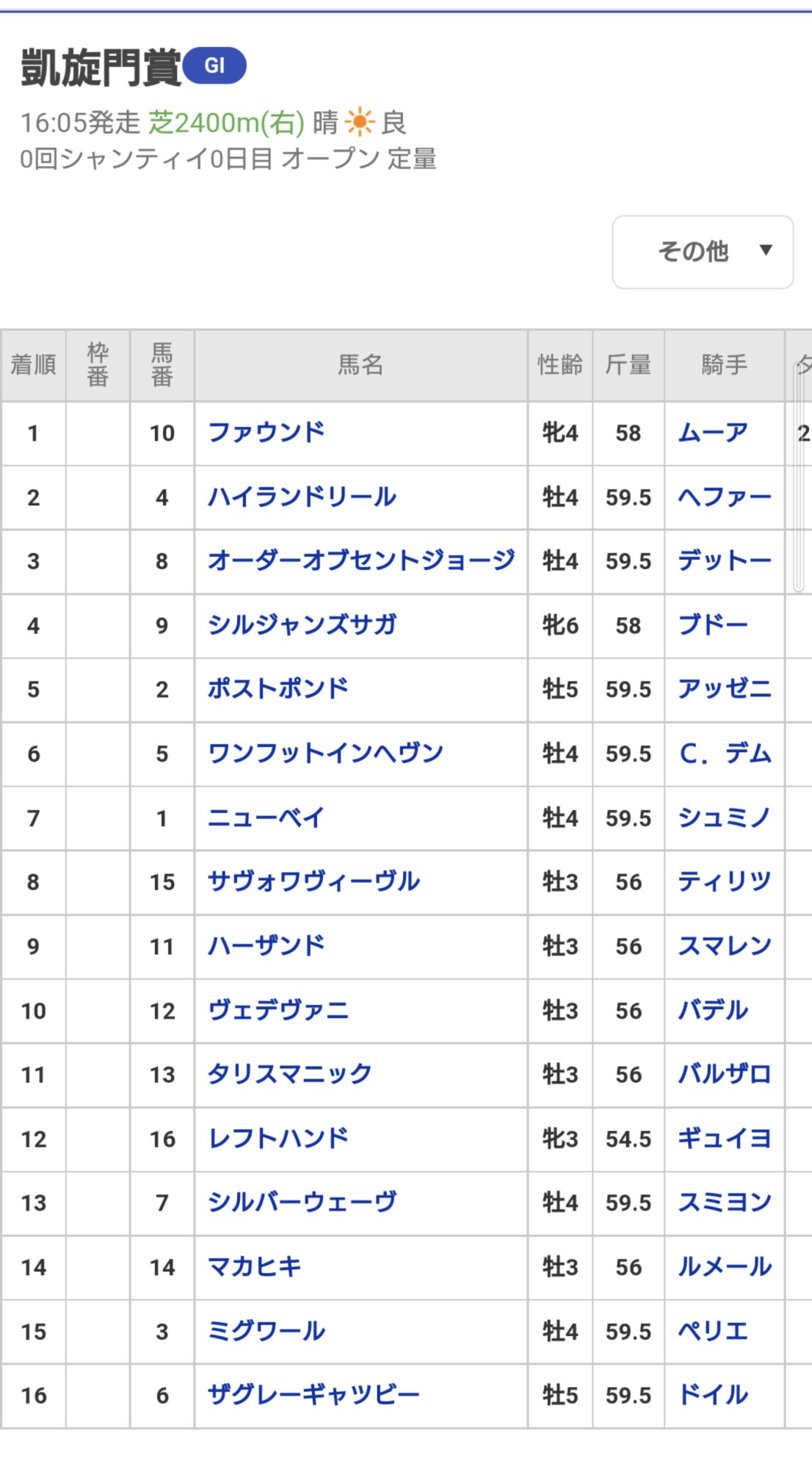Click the sunny weather icon
Viewport: 812px width, 1469px height.
(x=360, y=122)
